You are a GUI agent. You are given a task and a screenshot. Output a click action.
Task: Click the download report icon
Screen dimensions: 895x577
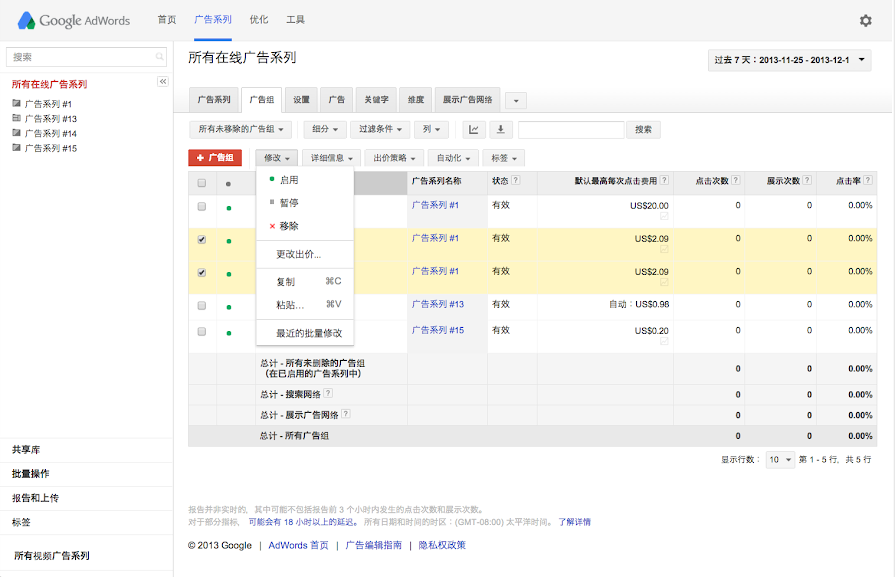click(x=500, y=130)
